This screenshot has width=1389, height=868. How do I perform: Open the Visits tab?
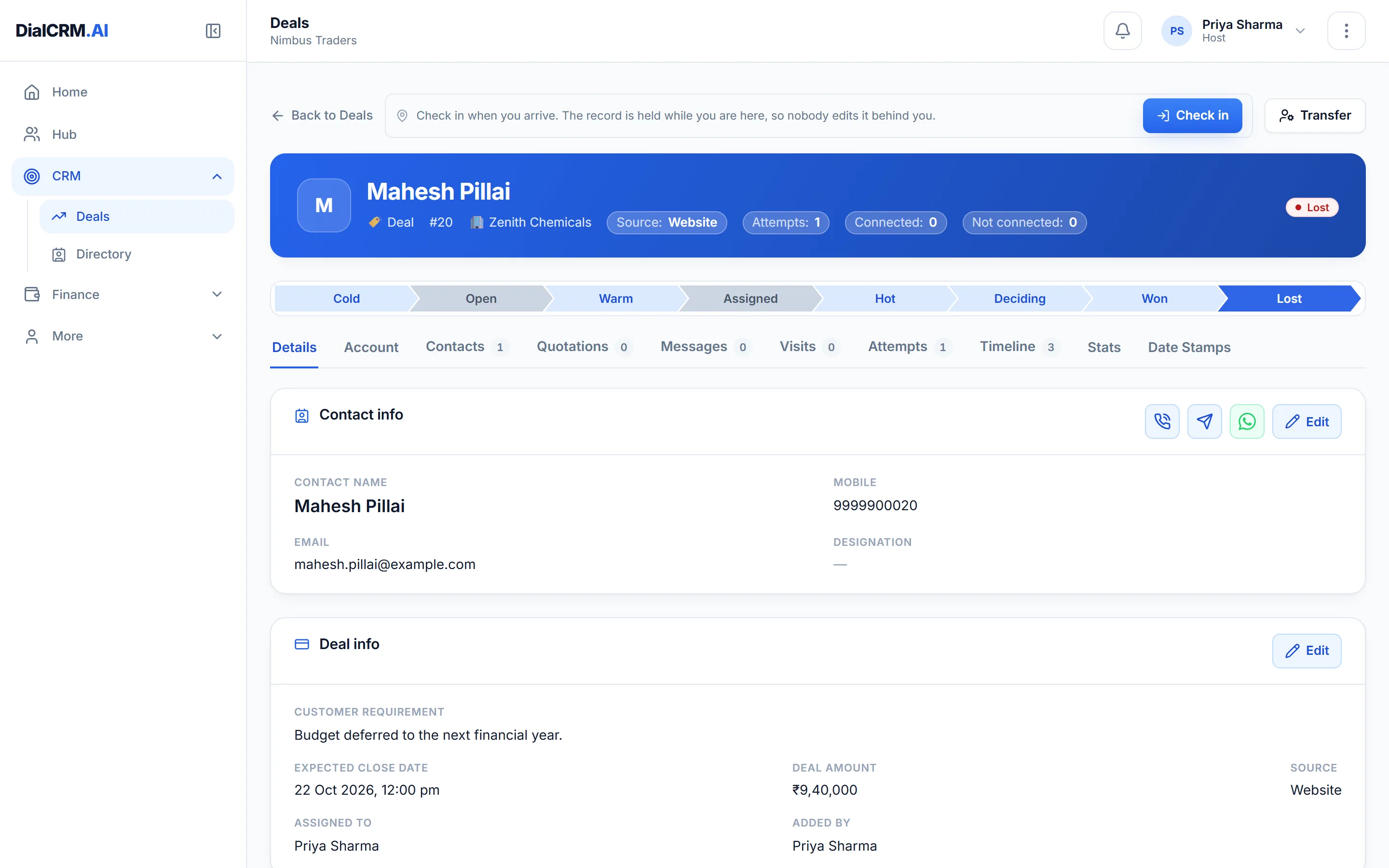[809, 347]
